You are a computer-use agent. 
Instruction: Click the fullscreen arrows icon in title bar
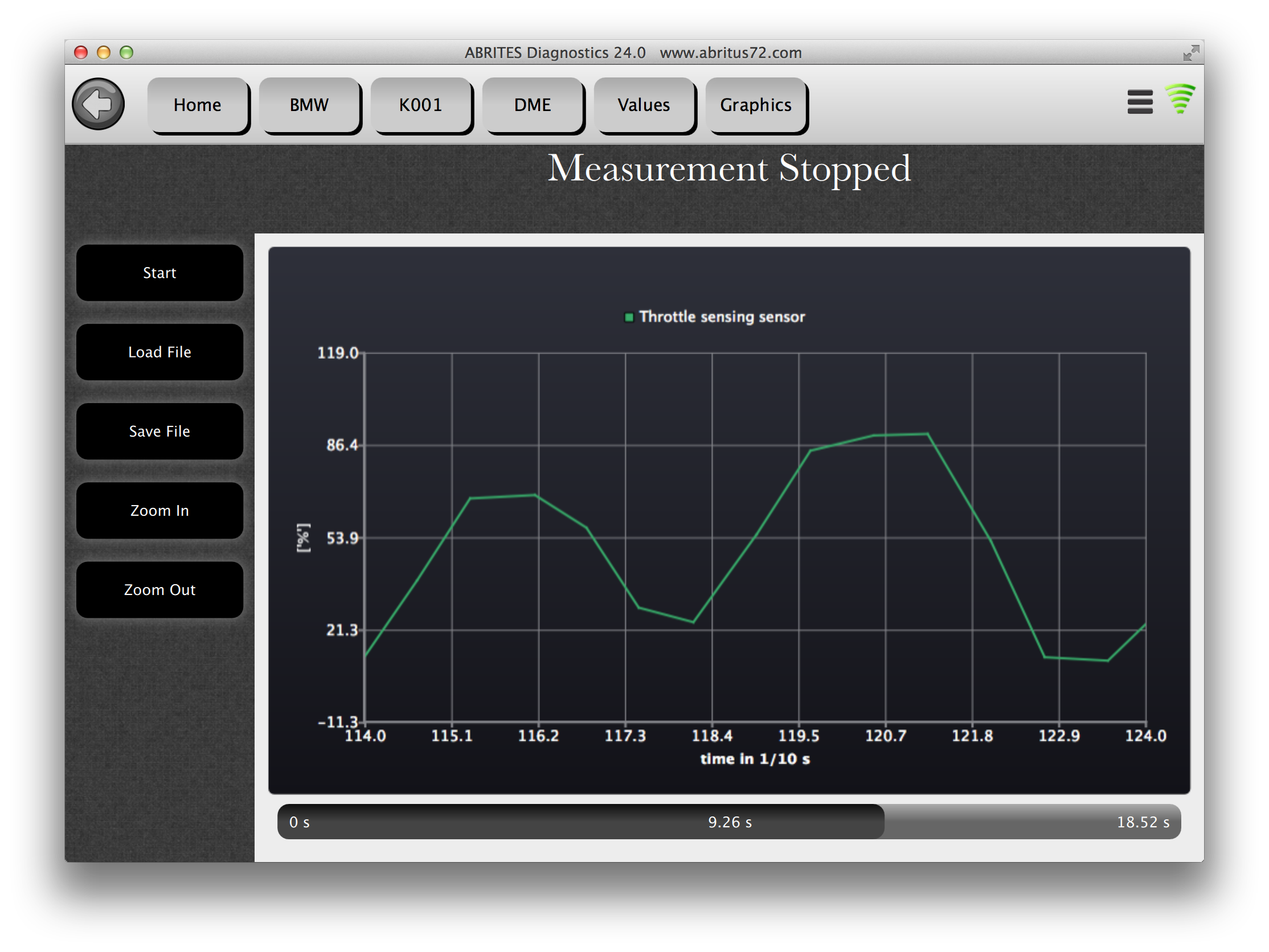(x=1190, y=53)
